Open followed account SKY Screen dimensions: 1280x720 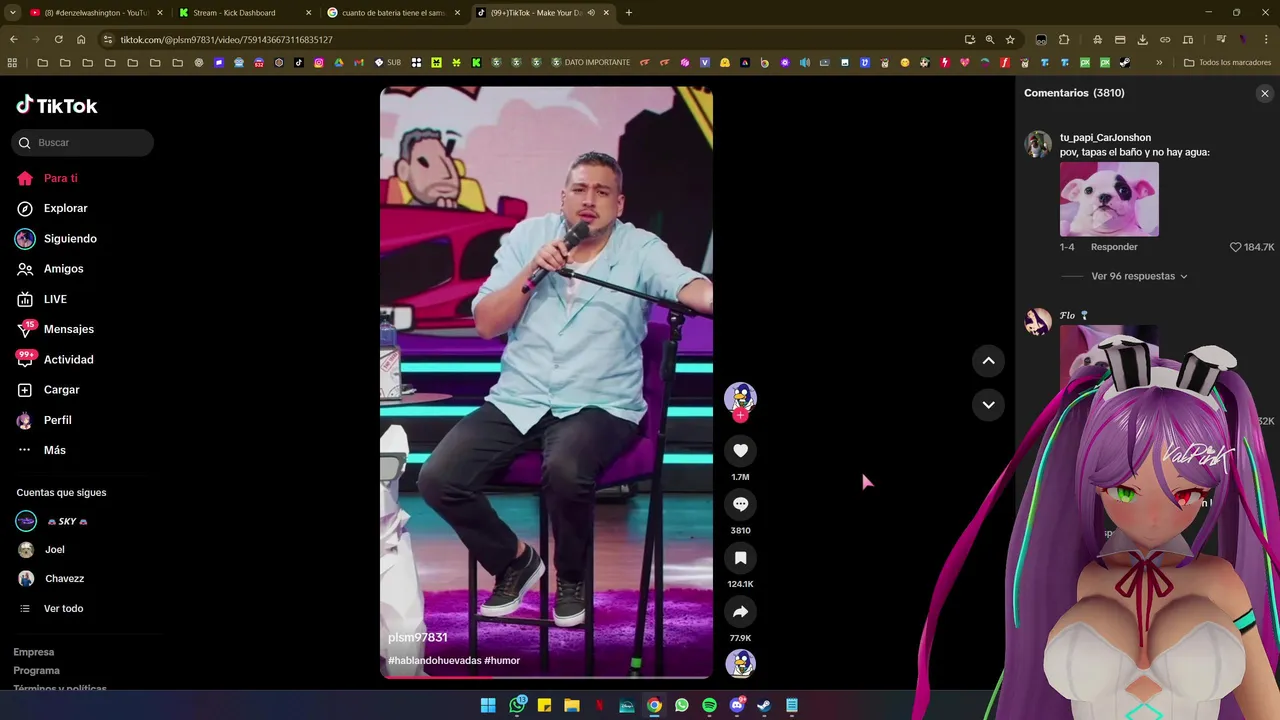67,521
